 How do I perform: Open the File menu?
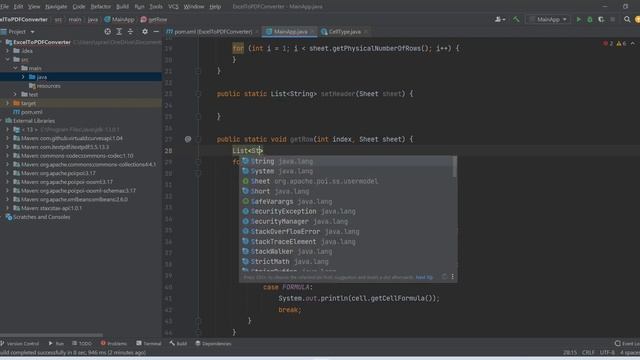(x=4, y=7)
